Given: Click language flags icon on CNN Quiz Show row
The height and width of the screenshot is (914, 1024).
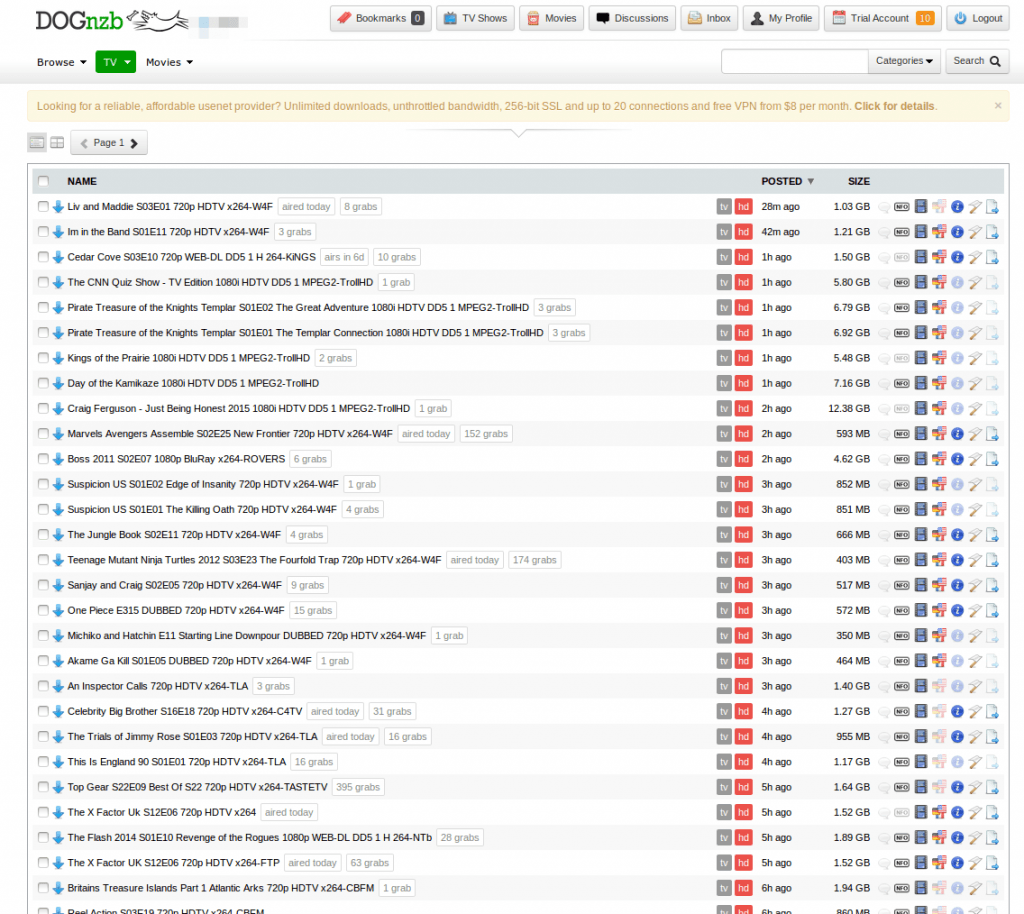Looking at the screenshot, I should [x=939, y=283].
